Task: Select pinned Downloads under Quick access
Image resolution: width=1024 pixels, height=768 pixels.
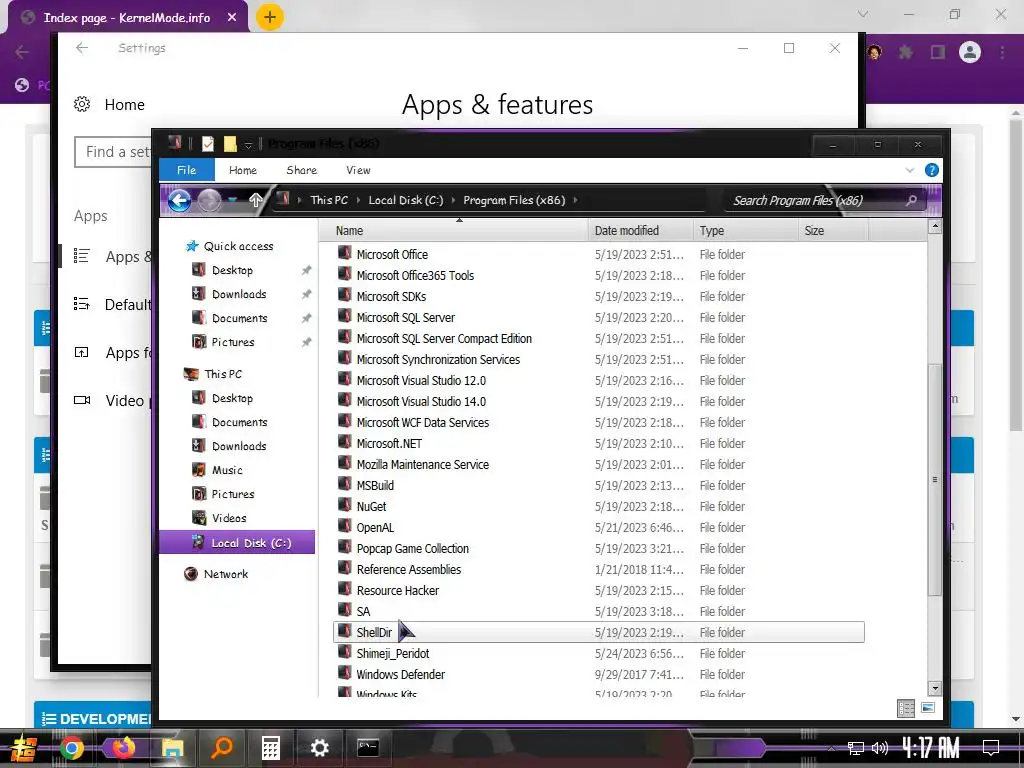Action: 239,294
